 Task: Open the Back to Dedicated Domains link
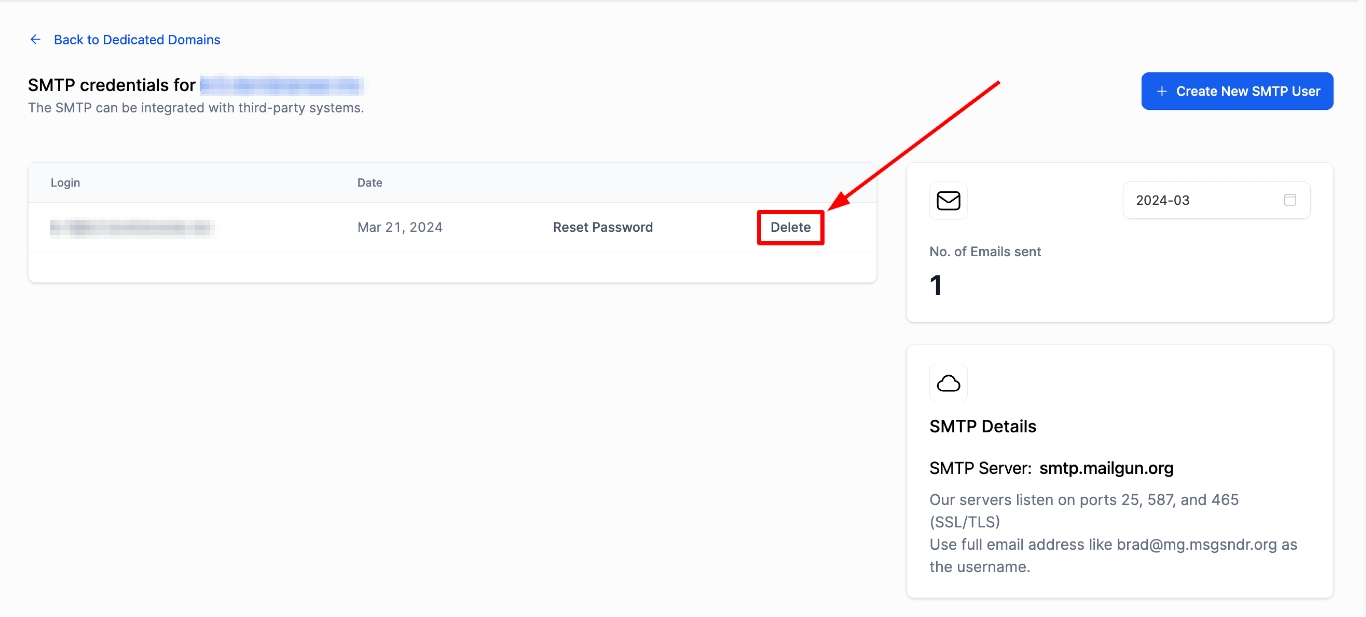pyautogui.click(x=137, y=40)
